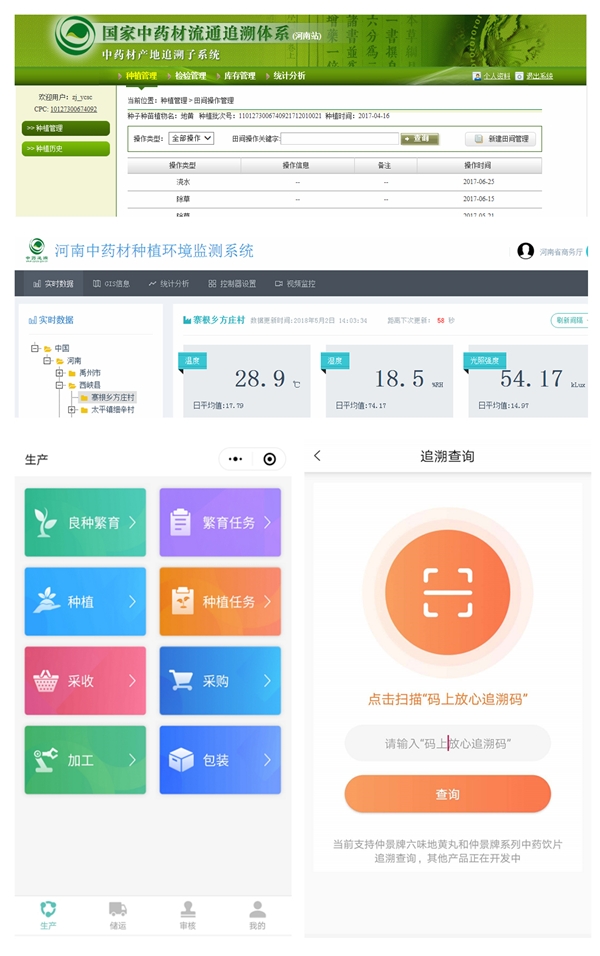Open the 采购 shopping cart tile
Viewport: 600px width, 956px height.
coord(220,680)
